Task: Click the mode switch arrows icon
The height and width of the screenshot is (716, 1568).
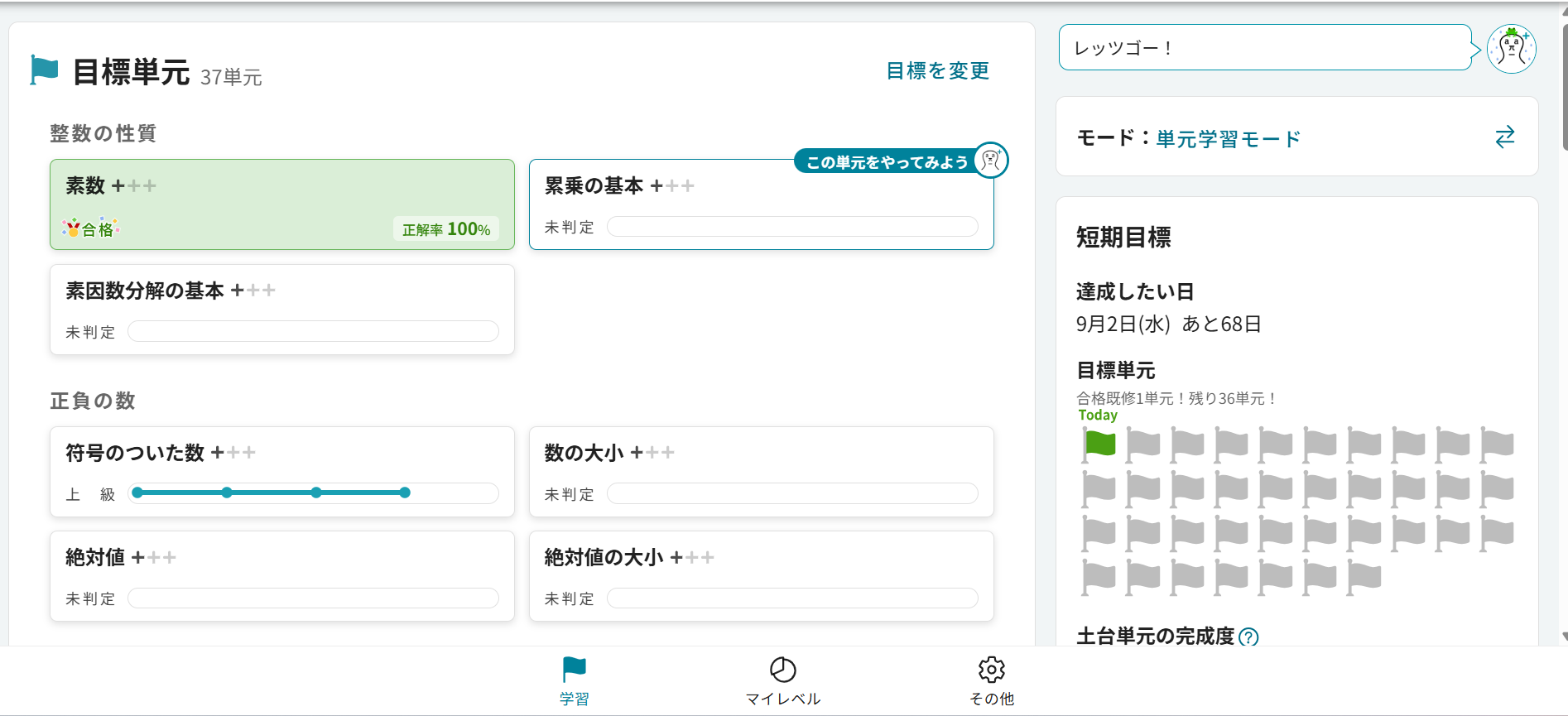Action: (1504, 137)
